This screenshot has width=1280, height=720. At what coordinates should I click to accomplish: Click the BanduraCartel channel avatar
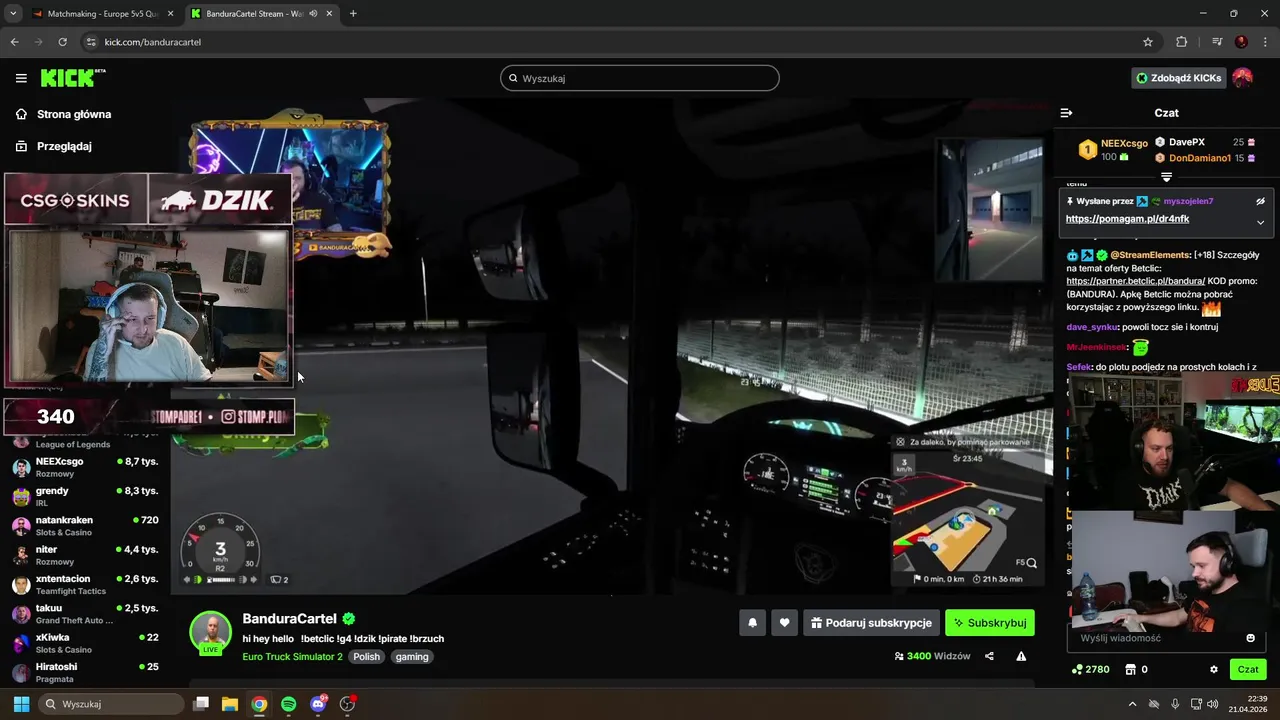pos(211,632)
